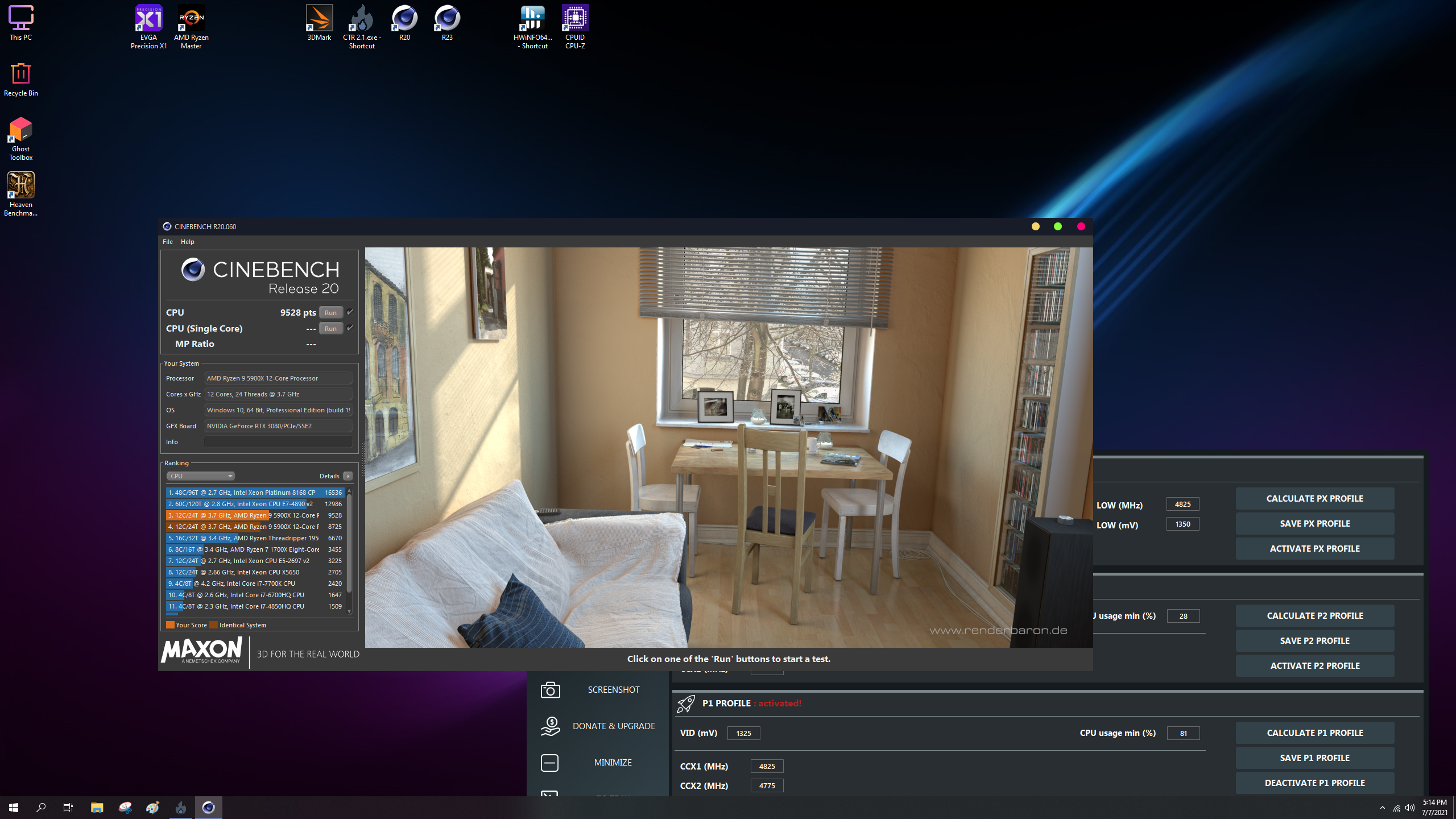Open taskbar search
Image resolution: width=1456 pixels, height=819 pixels.
(41, 807)
